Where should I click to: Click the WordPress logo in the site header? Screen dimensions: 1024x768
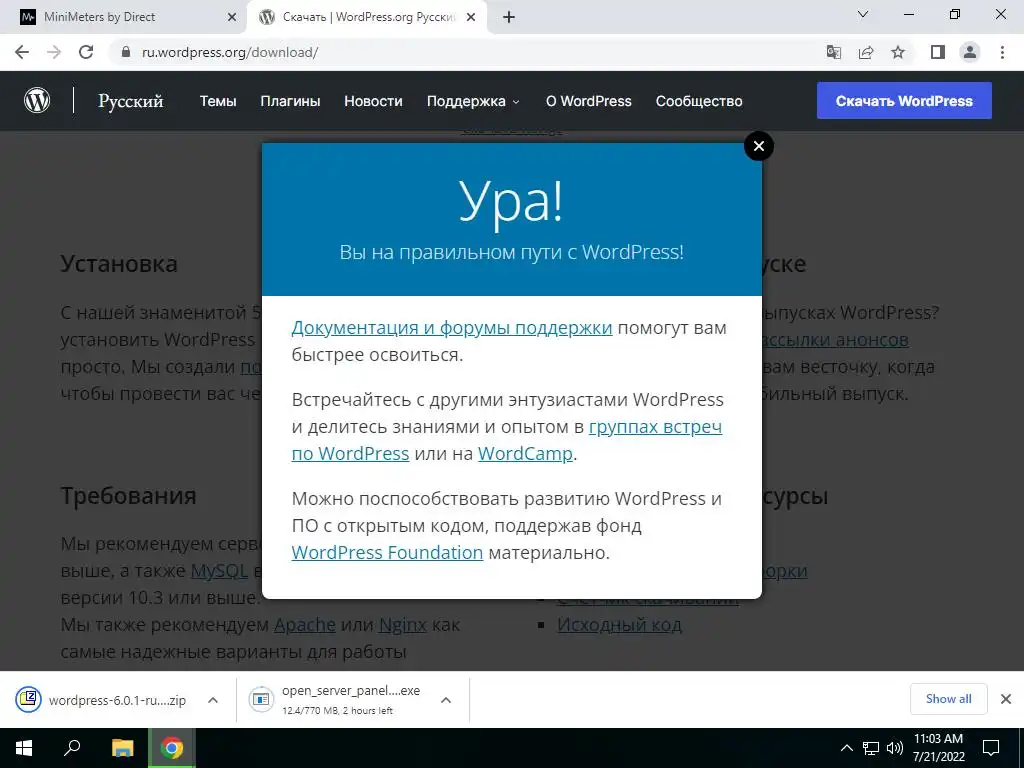pos(37,101)
